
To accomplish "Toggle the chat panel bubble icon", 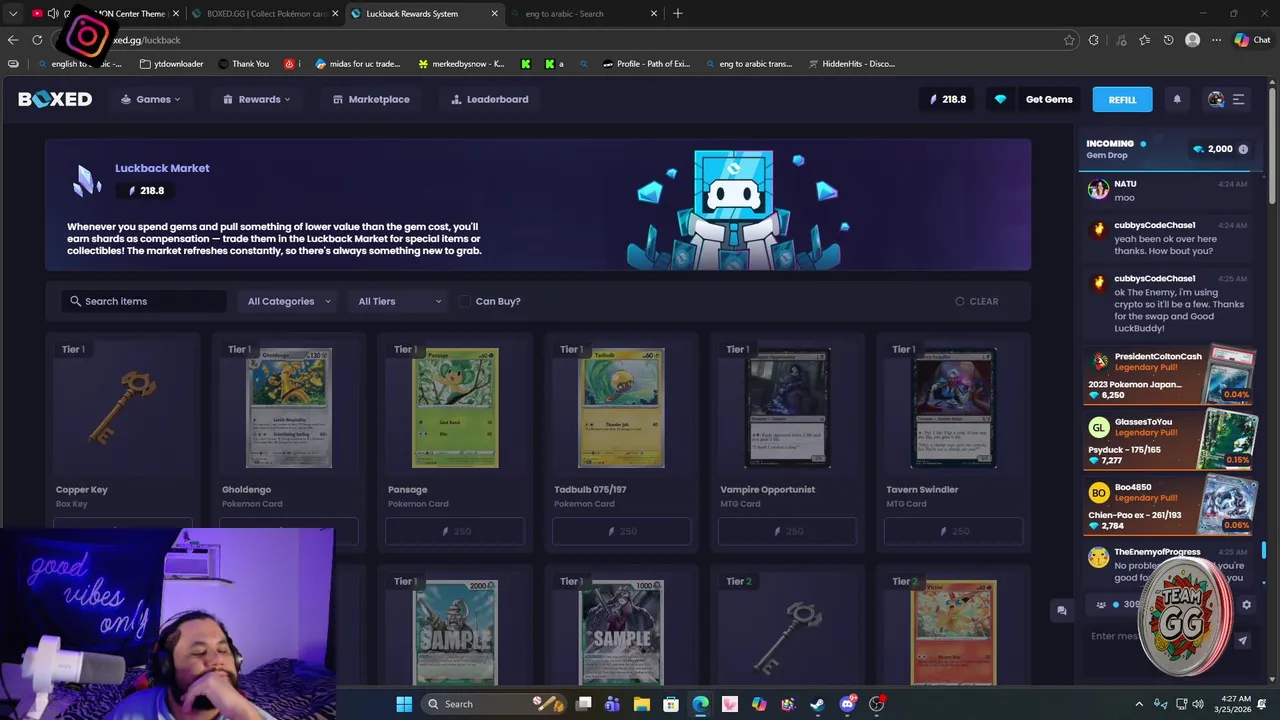I will click(x=1062, y=610).
